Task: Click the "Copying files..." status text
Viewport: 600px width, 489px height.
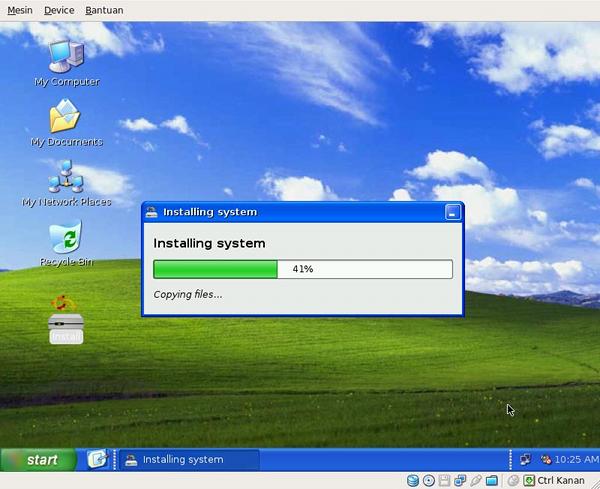Action: [x=188, y=295]
